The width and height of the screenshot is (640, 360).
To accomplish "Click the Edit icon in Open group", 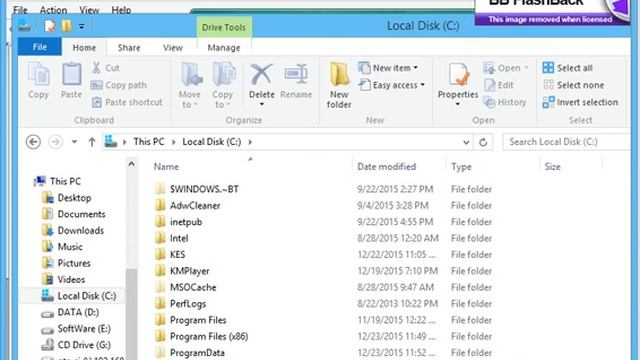I will 489,85.
